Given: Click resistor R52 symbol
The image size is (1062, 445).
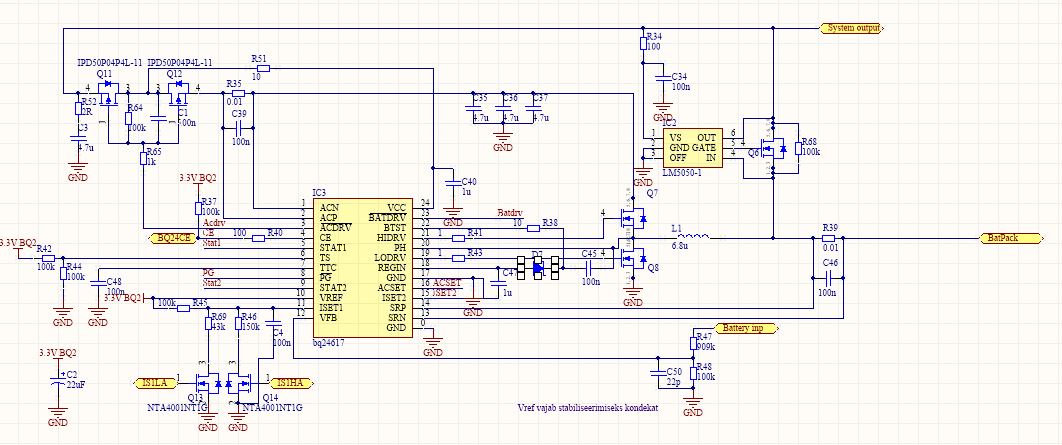Looking at the screenshot, I should click(x=78, y=108).
